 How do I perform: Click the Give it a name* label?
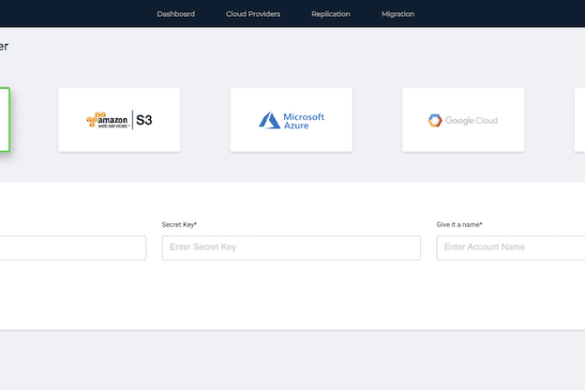coord(459,224)
